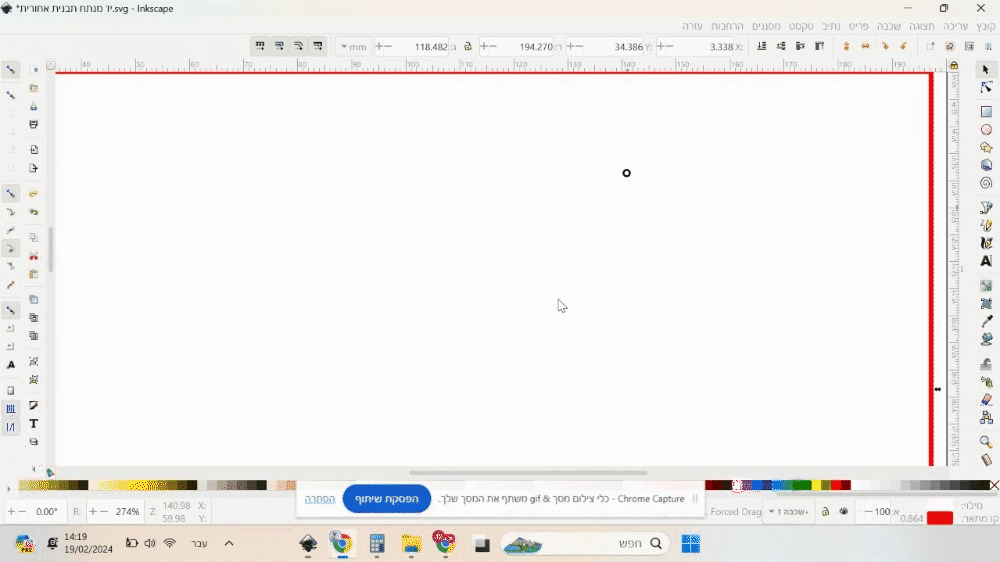1000x562 pixels.
Task: Select the Text tool in right toolbox
Action: click(x=986, y=261)
